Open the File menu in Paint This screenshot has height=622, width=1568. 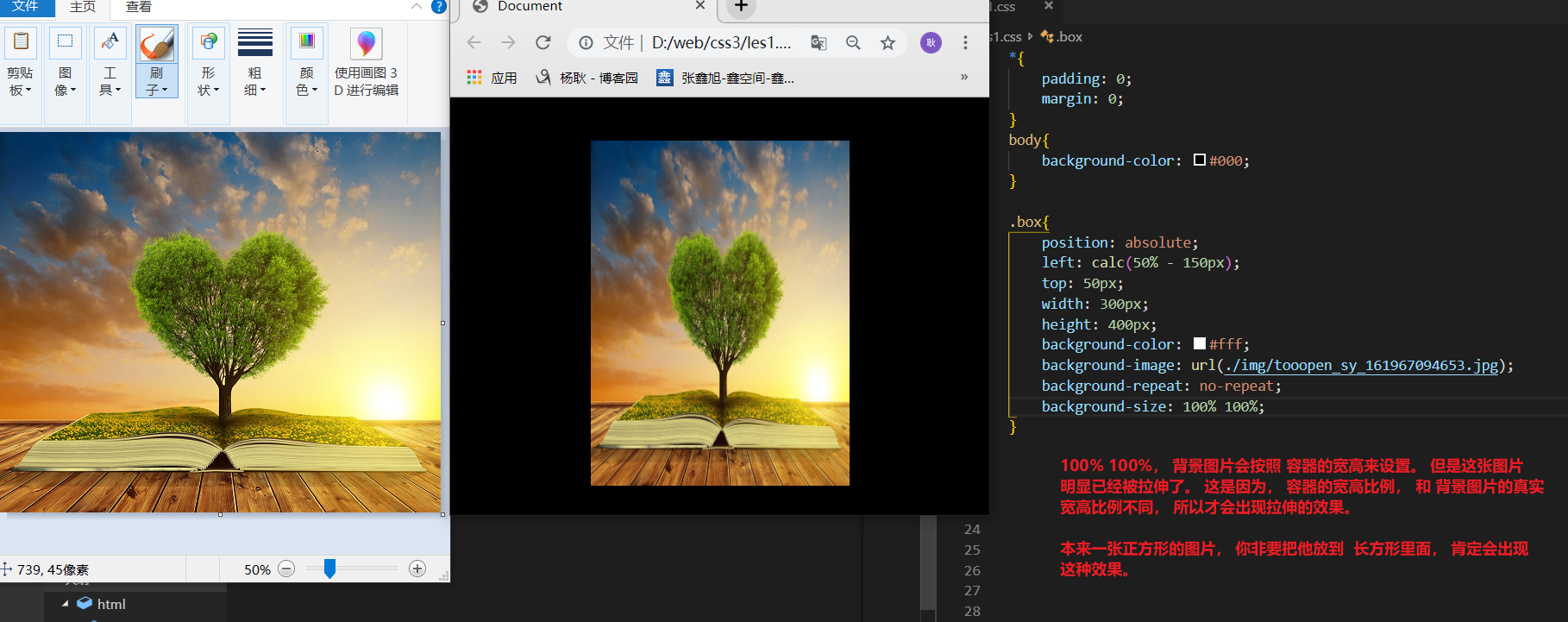point(26,7)
